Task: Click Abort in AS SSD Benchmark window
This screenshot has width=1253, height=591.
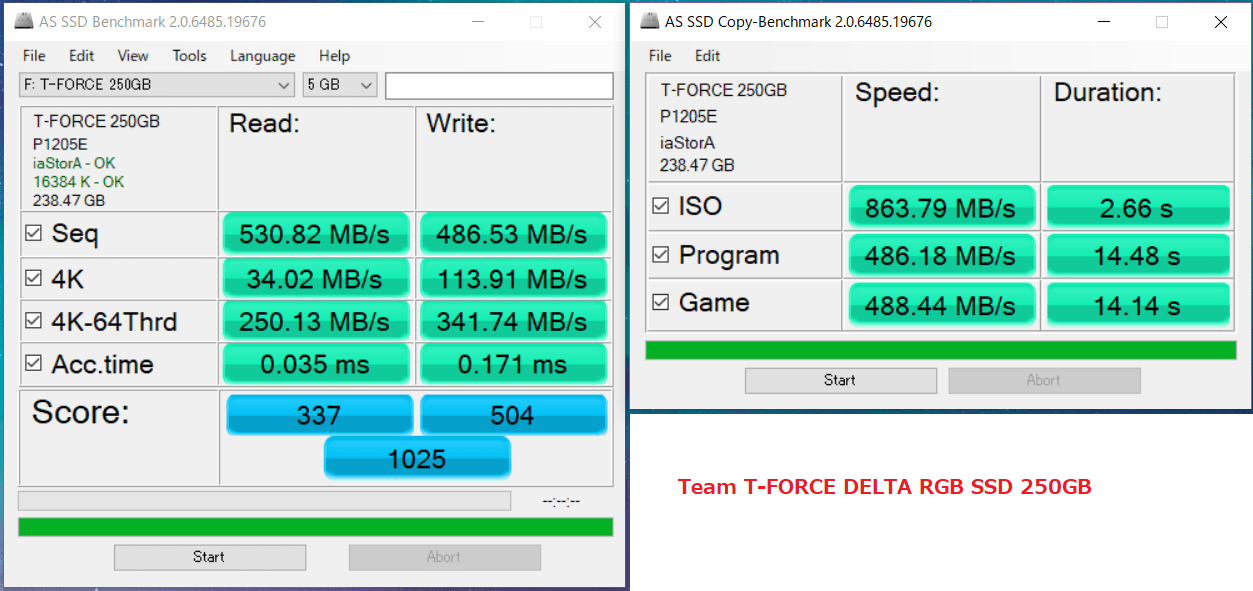Action: [x=444, y=557]
